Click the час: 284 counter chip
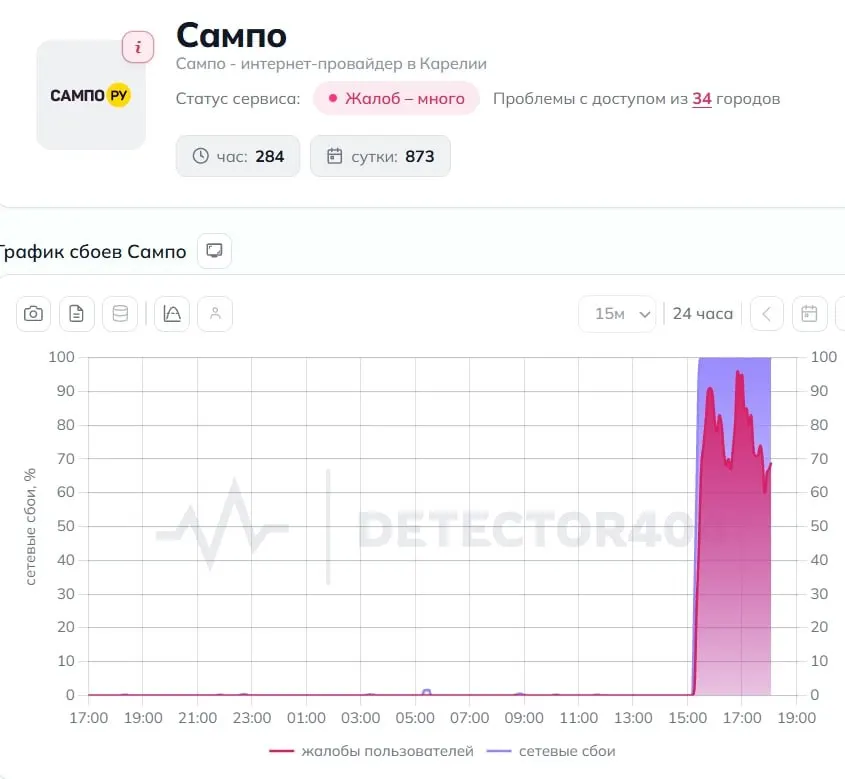845x779 pixels. (238, 156)
